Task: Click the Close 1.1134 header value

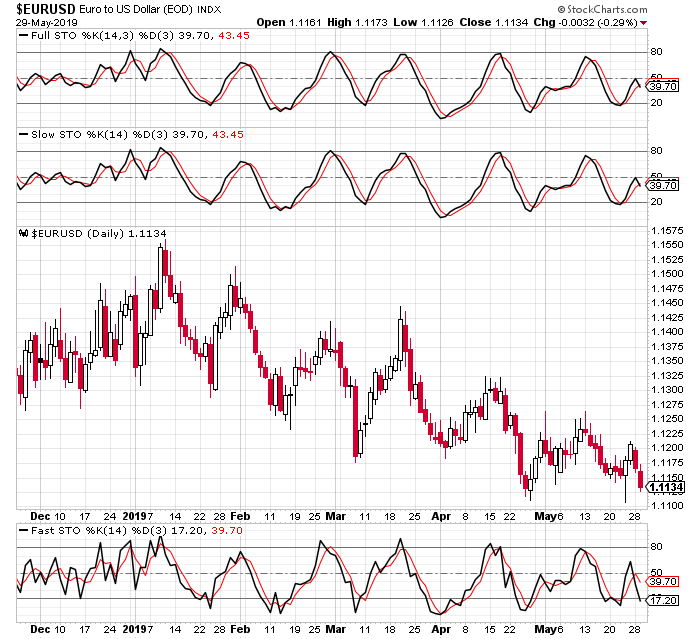Action: pos(494,22)
